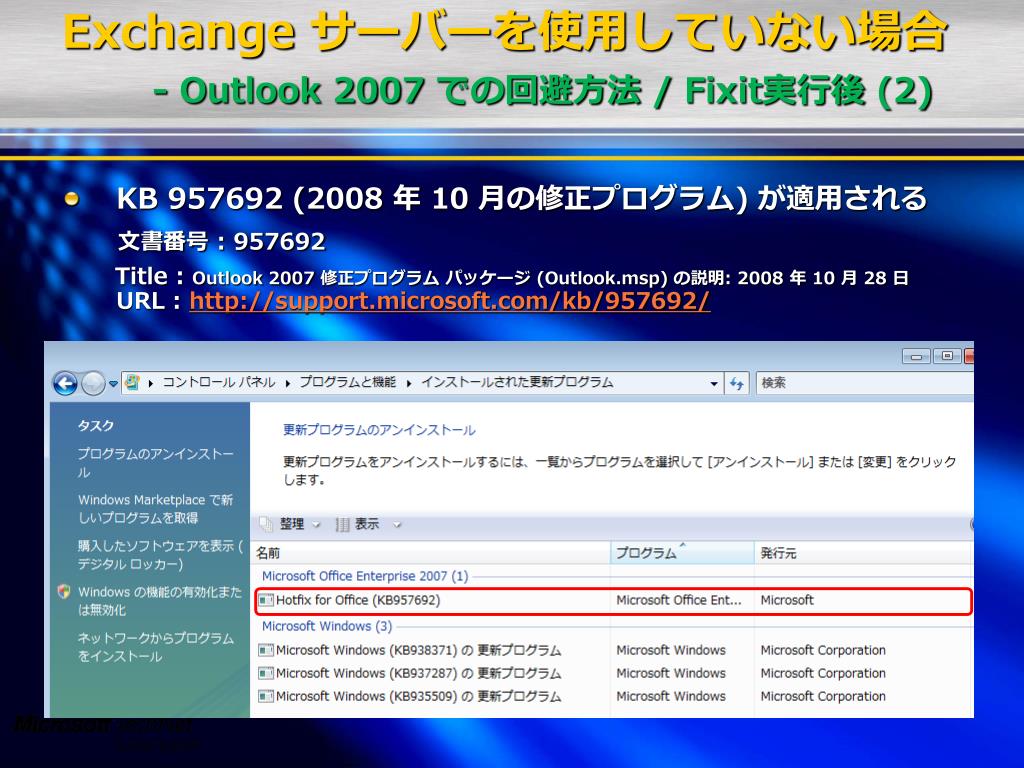Open プログラムのアンインストール task link

[x=155, y=462]
